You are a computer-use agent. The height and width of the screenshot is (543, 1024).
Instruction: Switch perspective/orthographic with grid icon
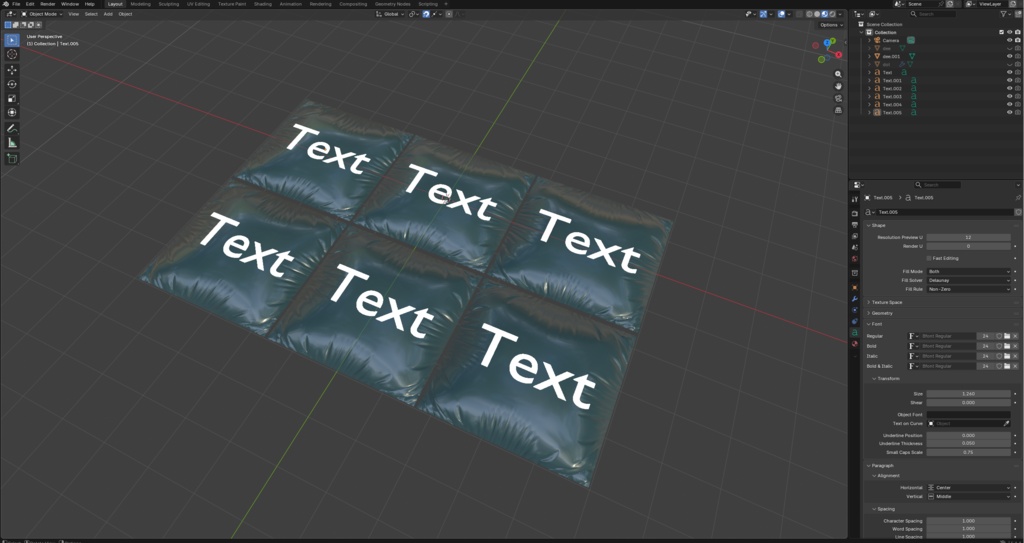[839, 110]
